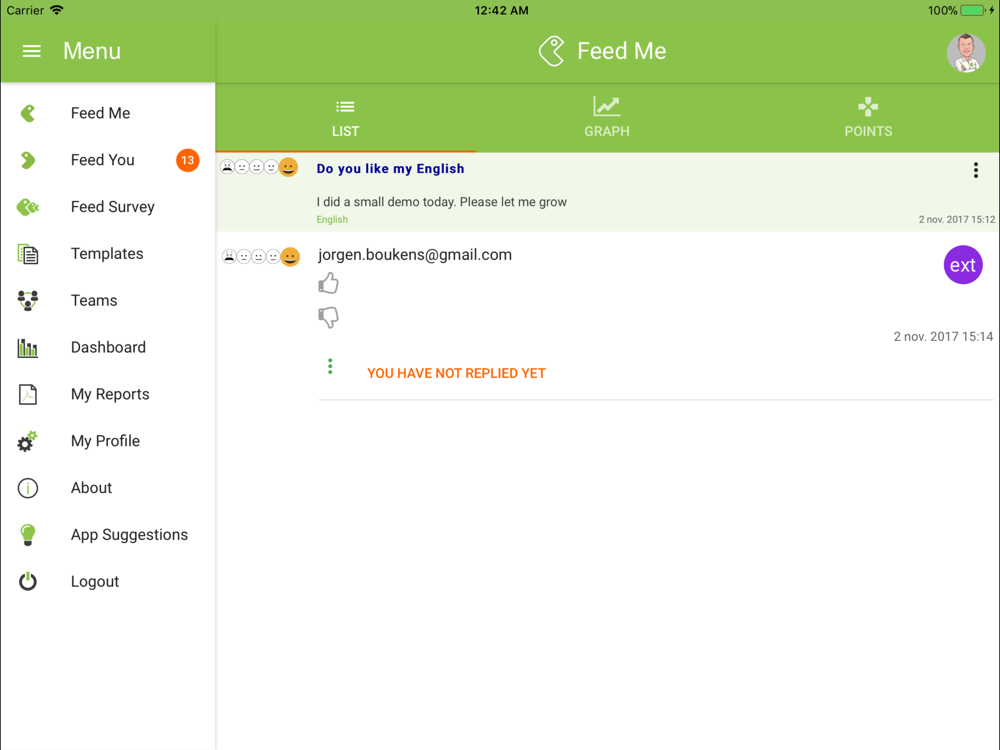
Task: Open Dashboard menu item
Action: point(107,348)
